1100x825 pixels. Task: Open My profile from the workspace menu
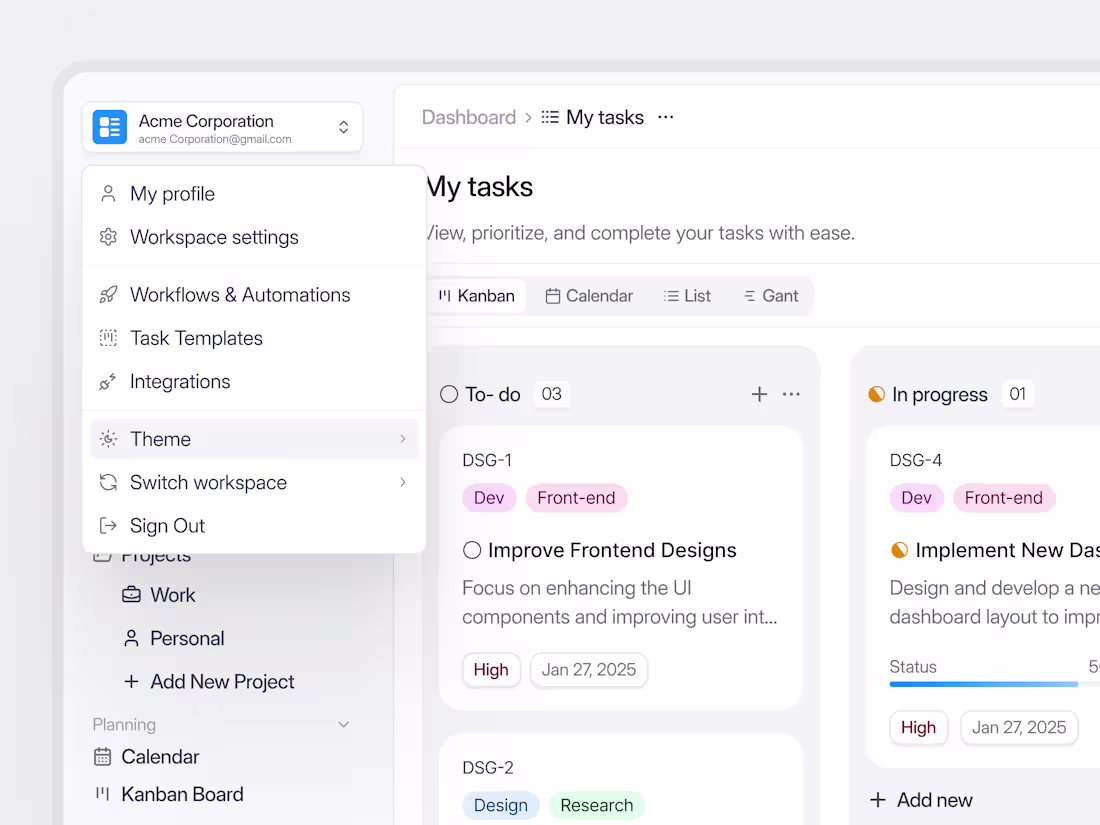tap(171, 193)
